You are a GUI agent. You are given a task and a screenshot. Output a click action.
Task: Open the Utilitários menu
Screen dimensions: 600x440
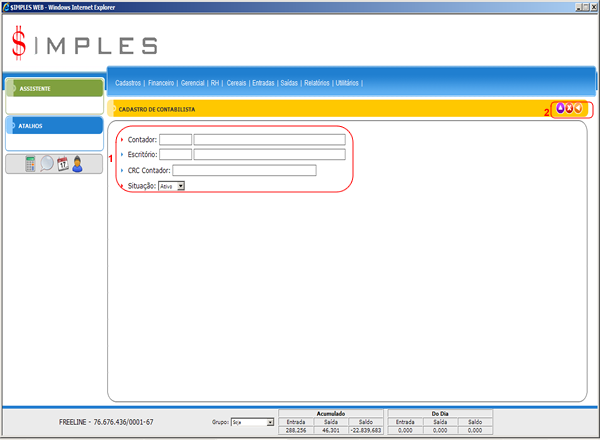point(347,83)
